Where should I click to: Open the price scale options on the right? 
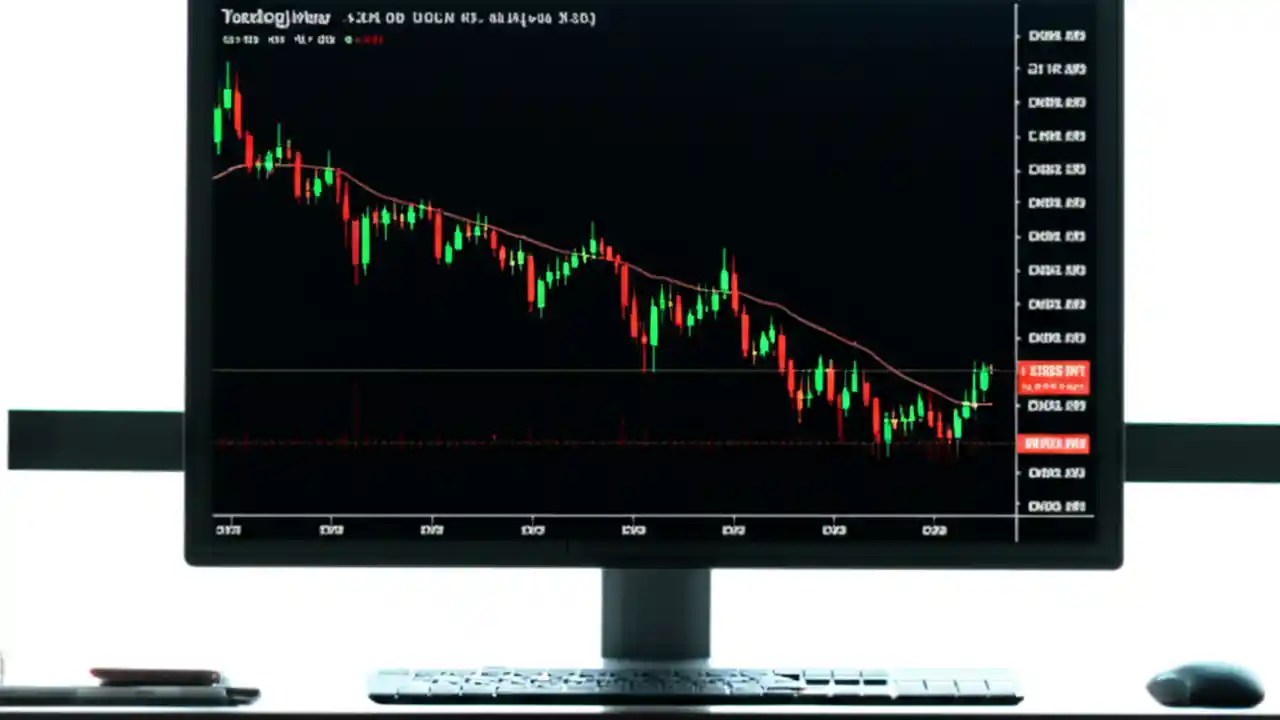(x=1056, y=270)
